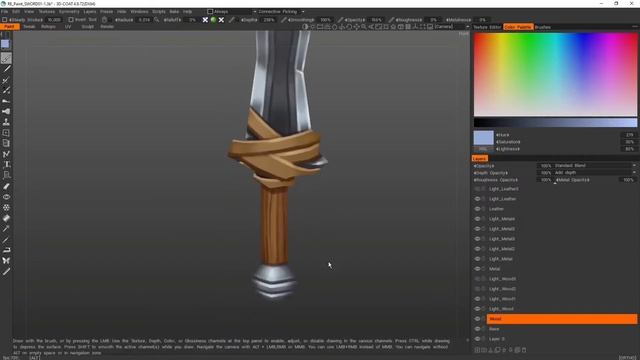Select the Light_Metal layer with no number
Image resolution: width=640 pixels, height=360 pixels.
click(562, 259)
